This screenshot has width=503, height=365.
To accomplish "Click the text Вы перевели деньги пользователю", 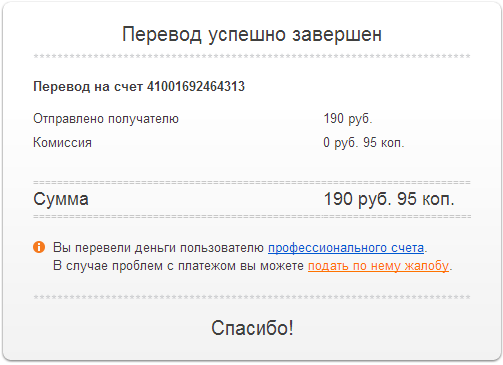I will coord(159,248).
